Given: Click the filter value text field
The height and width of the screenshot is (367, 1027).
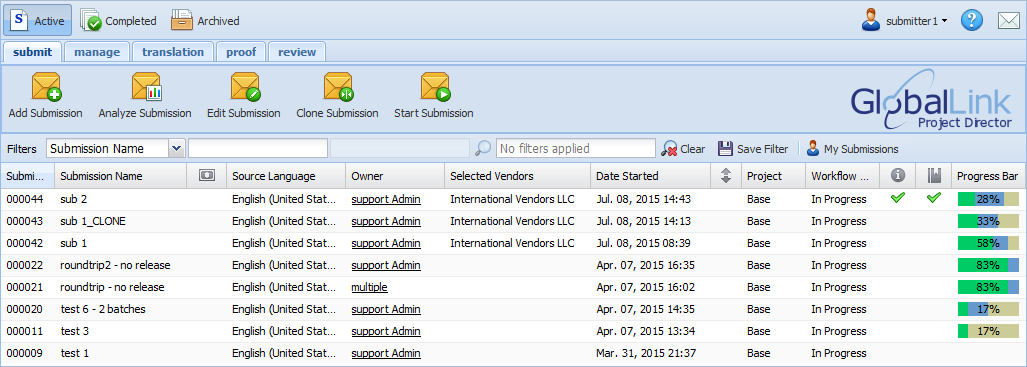Looking at the screenshot, I should point(258,149).
